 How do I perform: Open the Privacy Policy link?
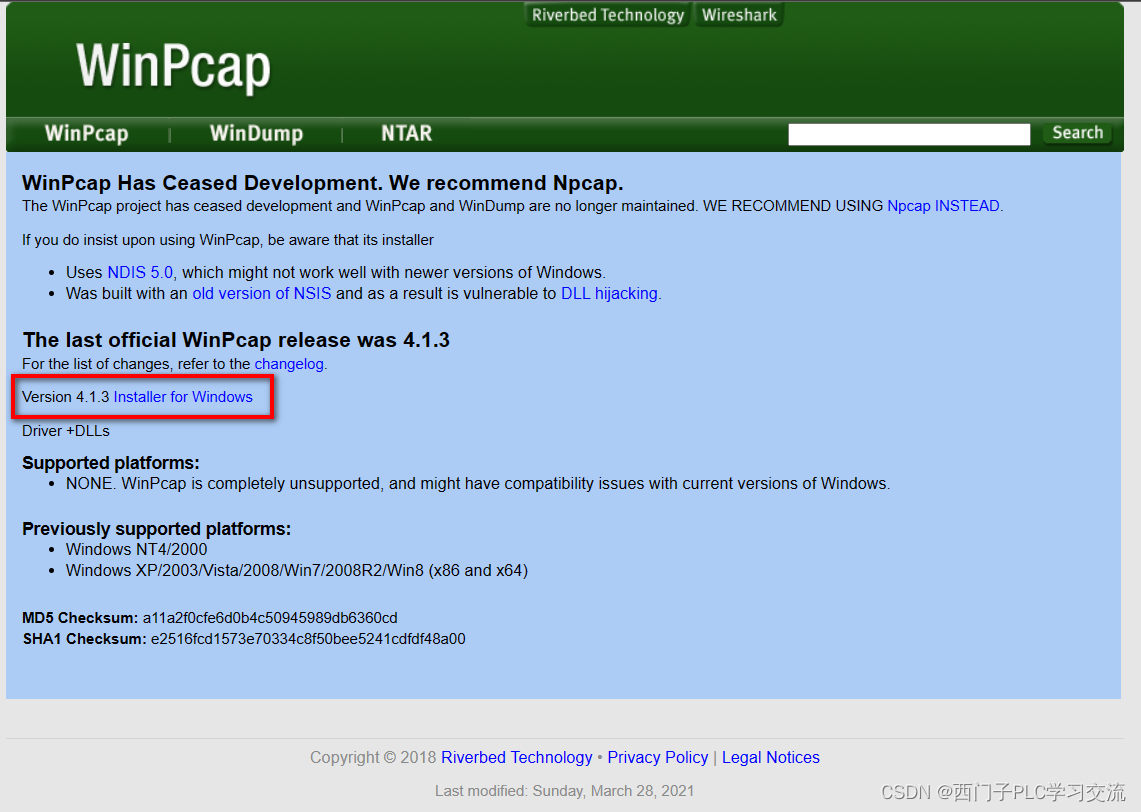click(658, 757)
